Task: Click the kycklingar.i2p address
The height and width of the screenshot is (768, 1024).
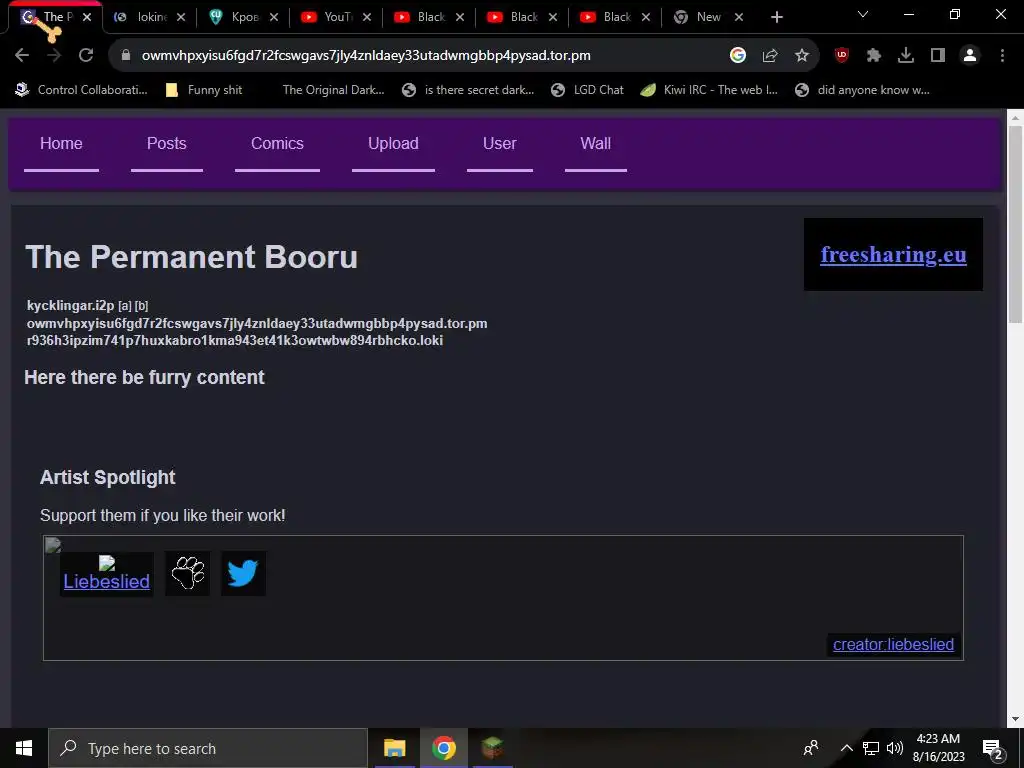Action: click(x=71, y=306)
